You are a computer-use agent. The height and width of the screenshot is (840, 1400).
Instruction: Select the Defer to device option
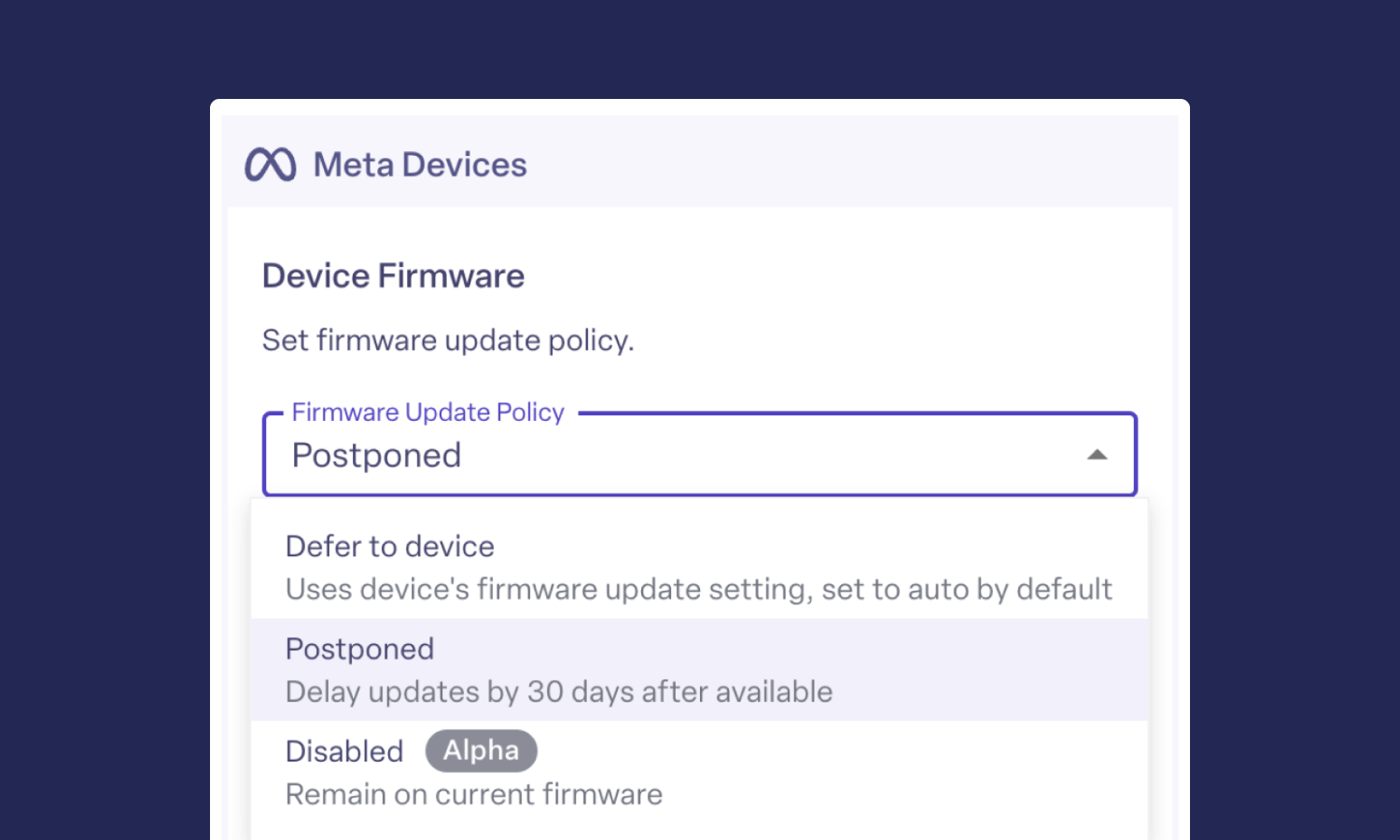tap(699, 567)
